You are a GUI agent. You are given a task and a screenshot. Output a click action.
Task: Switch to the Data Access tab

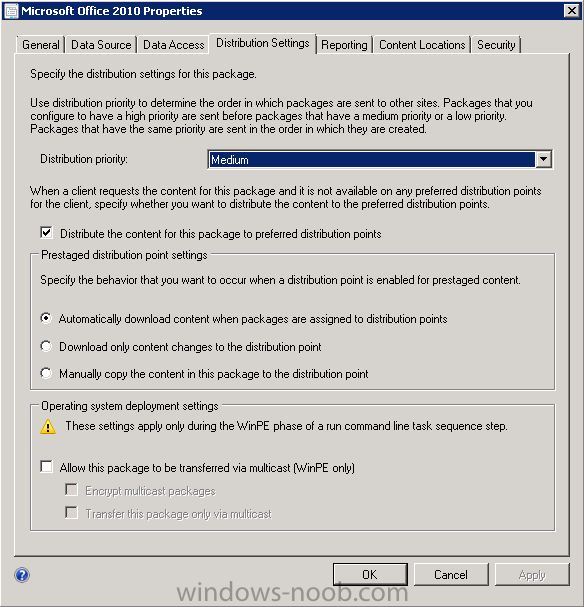pos(173,45)
